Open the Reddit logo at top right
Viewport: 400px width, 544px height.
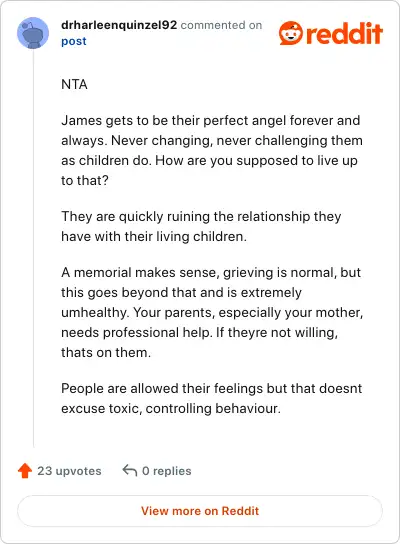pyautogui.click(x=331, y=33)
